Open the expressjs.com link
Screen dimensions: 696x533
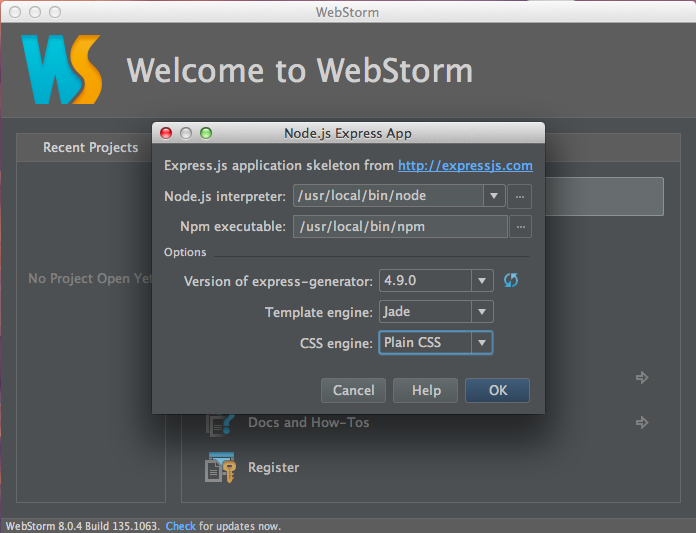(465, 166)
